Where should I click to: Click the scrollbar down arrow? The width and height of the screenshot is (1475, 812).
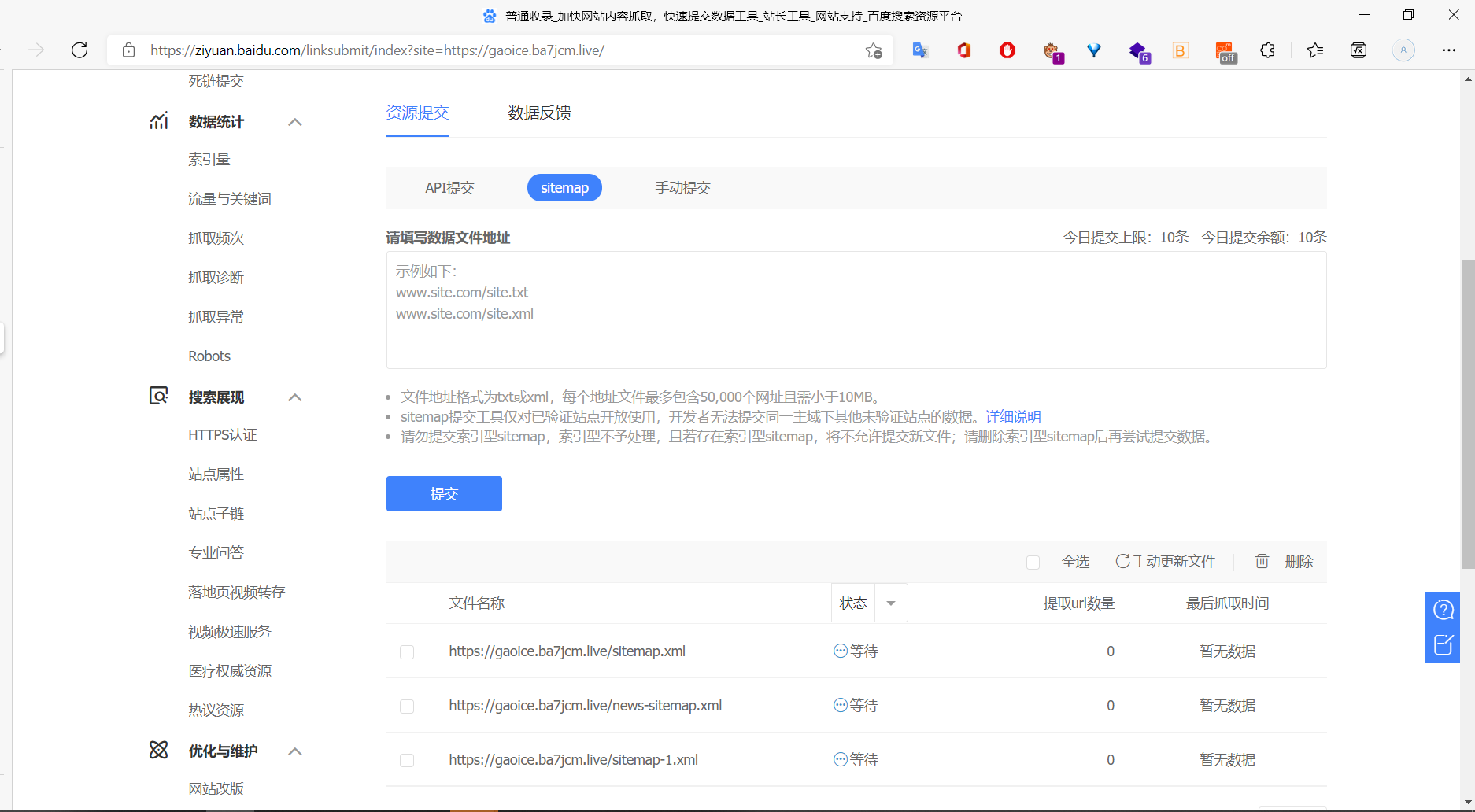click(1468, 803)
